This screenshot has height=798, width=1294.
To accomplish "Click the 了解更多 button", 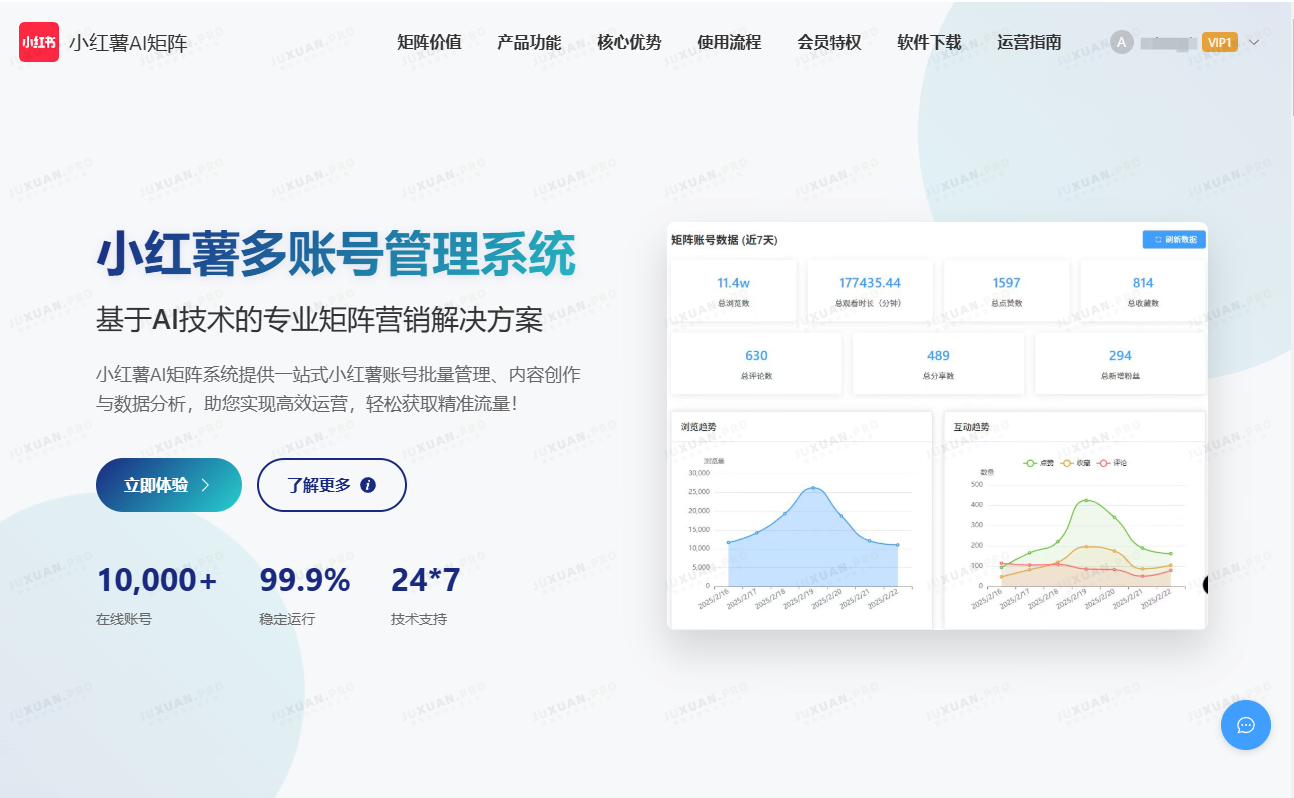I will (332, 485).
